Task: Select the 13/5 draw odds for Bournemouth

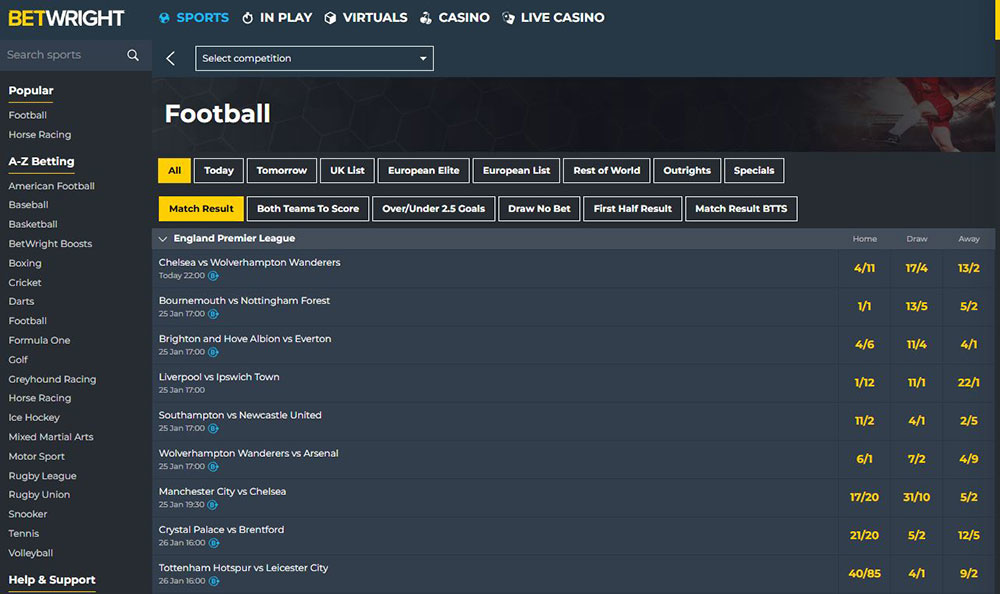Action: coord(916,306)
